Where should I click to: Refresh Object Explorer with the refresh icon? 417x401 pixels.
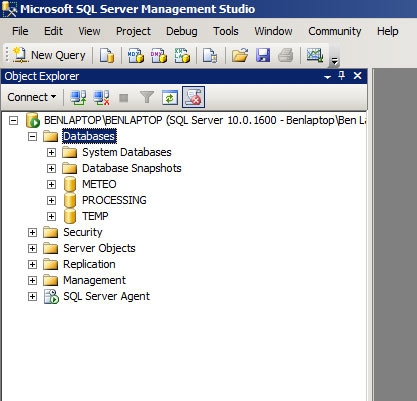coord(170,98)
